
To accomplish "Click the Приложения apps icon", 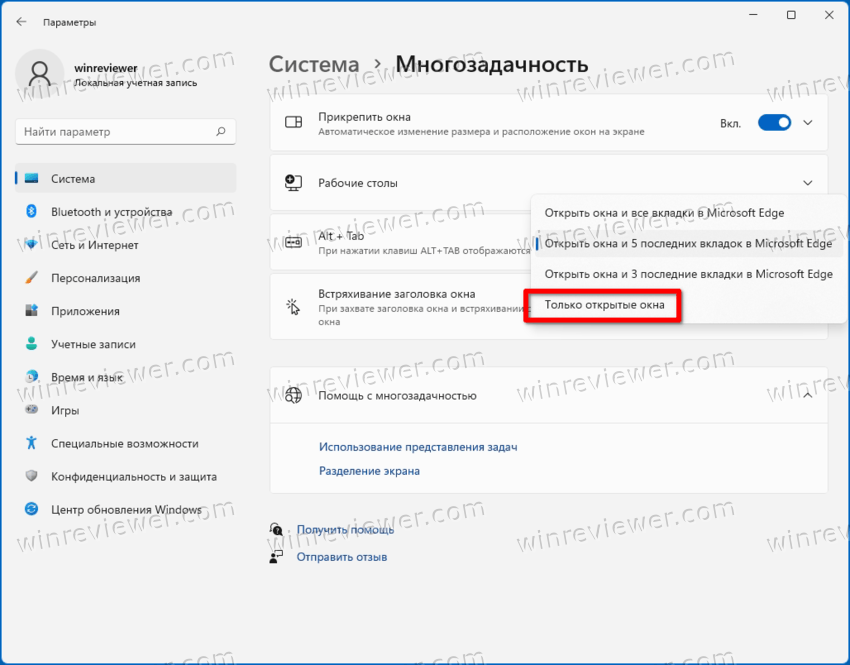I will point(31,311).
